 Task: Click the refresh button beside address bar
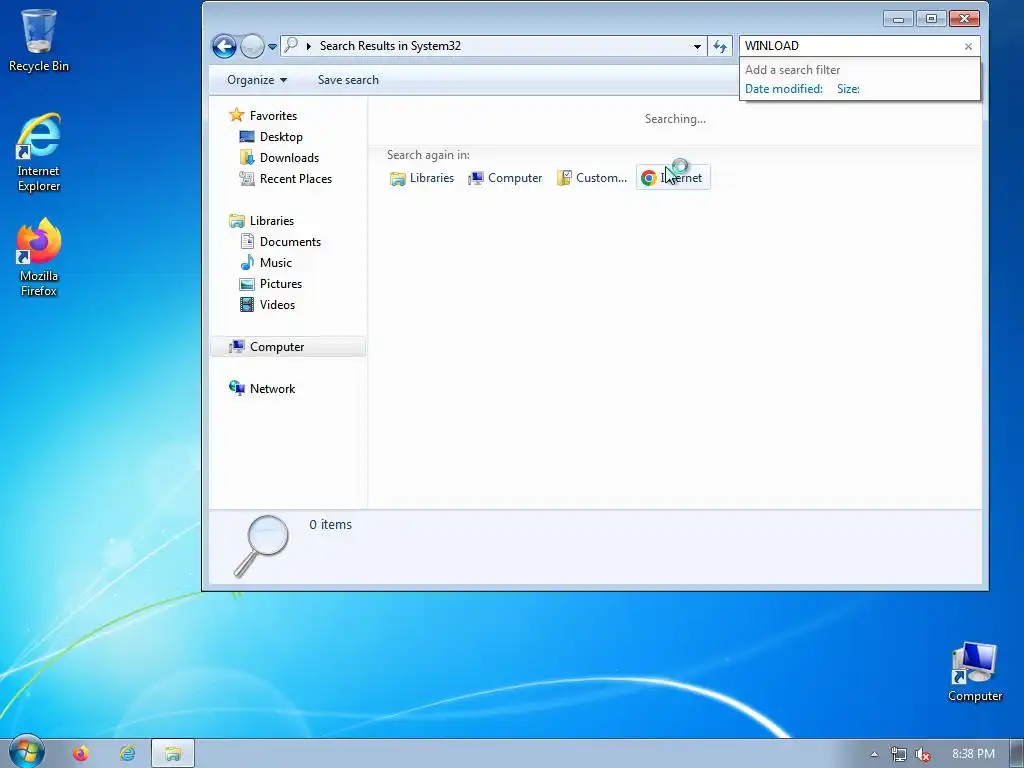720,46
